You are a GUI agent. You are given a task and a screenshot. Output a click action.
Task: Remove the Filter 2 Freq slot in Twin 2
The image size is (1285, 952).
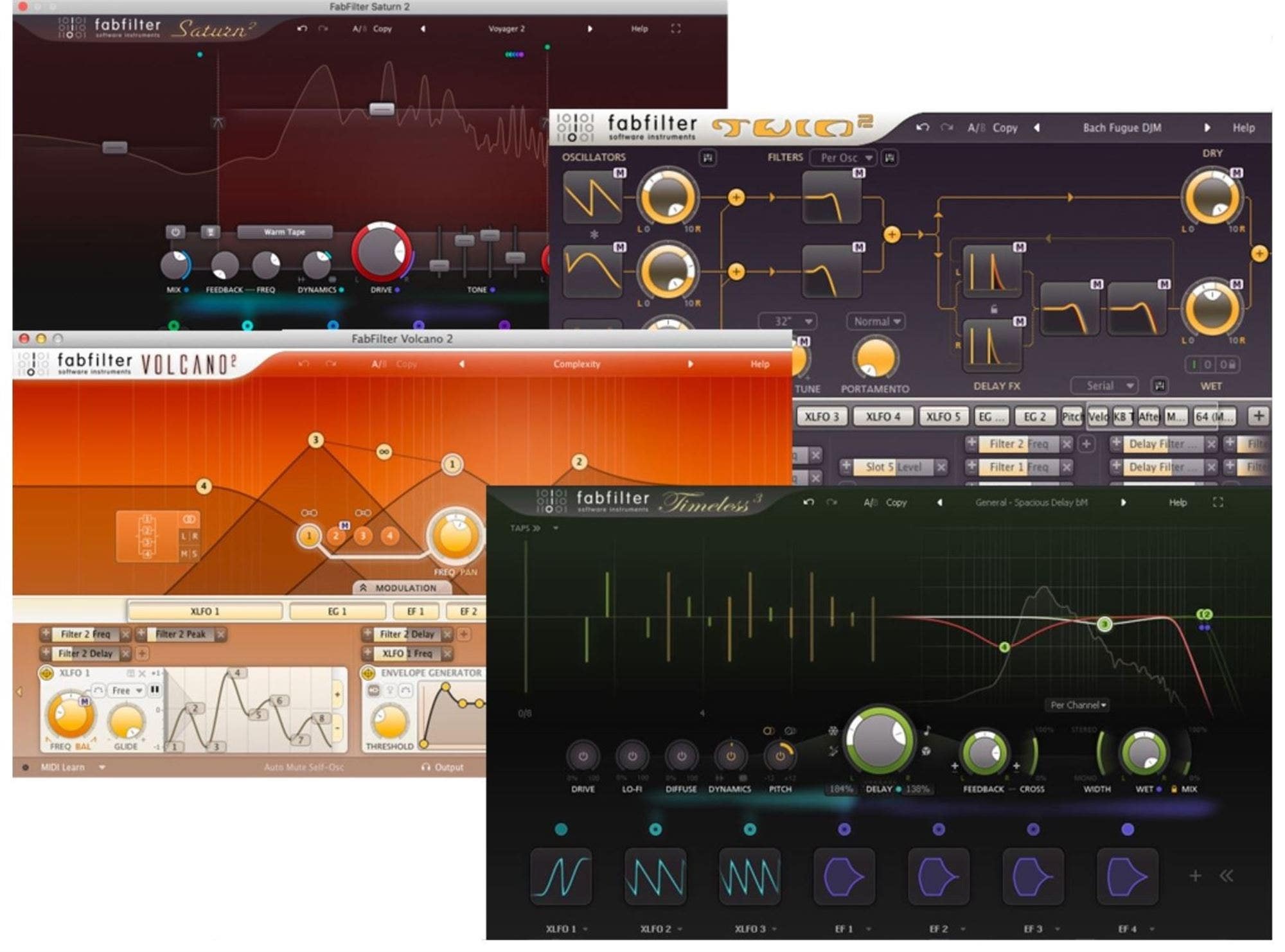pyautogui.click(x=1067, y=444)
